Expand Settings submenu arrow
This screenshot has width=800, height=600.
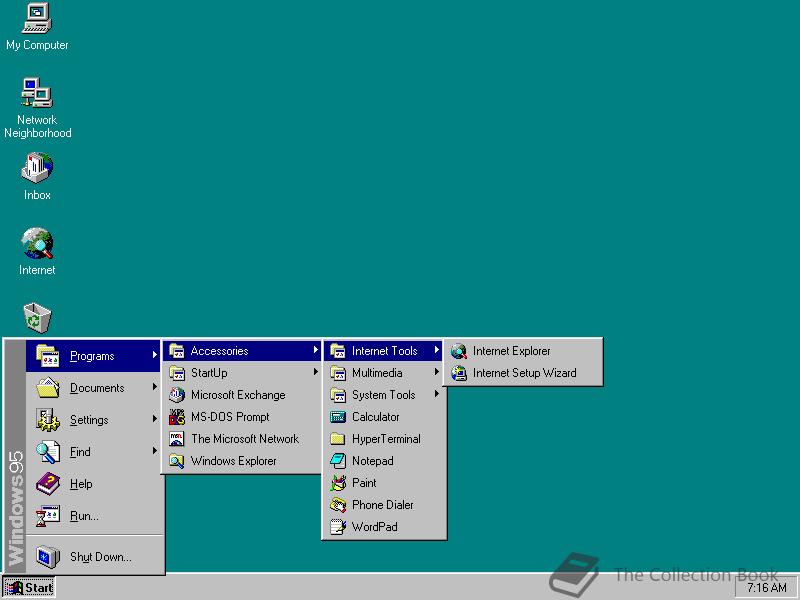pyautogui.click(x=154, y=419)
